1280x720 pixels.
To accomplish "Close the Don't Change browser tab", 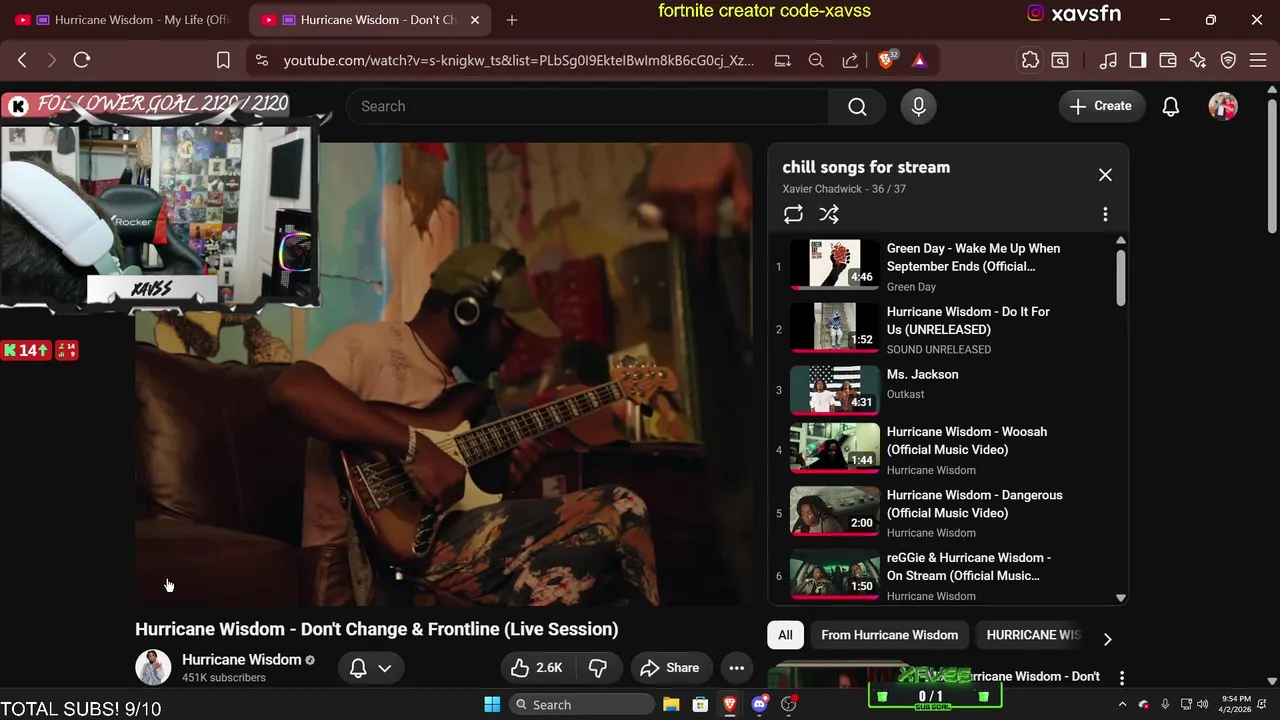I will coord(475,20).
